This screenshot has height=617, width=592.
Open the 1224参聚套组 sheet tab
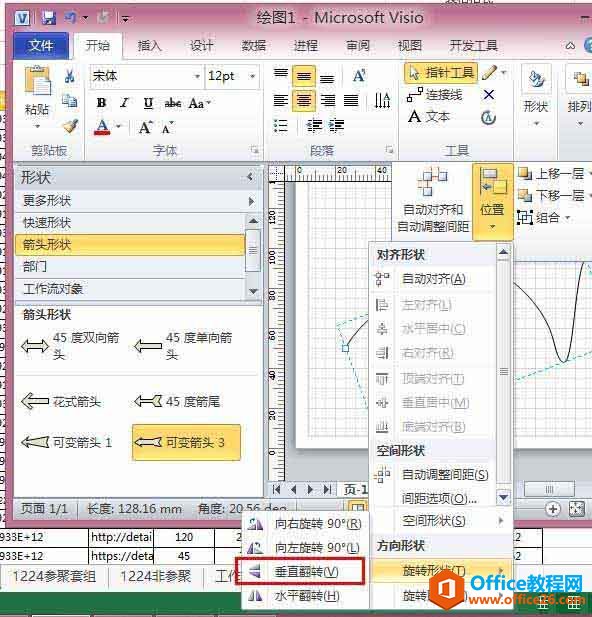[54, 576]
